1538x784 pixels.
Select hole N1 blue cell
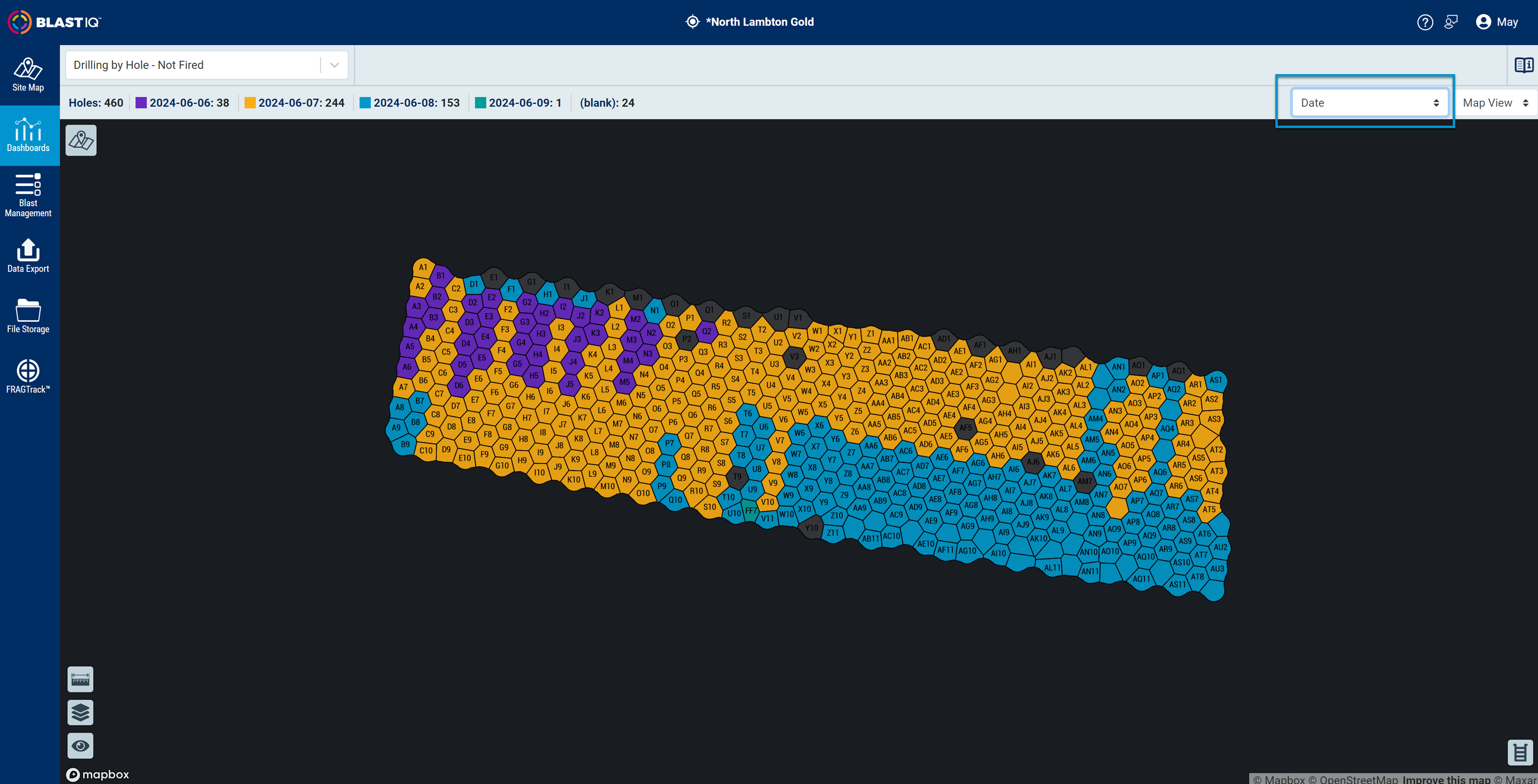click(x=655, y=310)
